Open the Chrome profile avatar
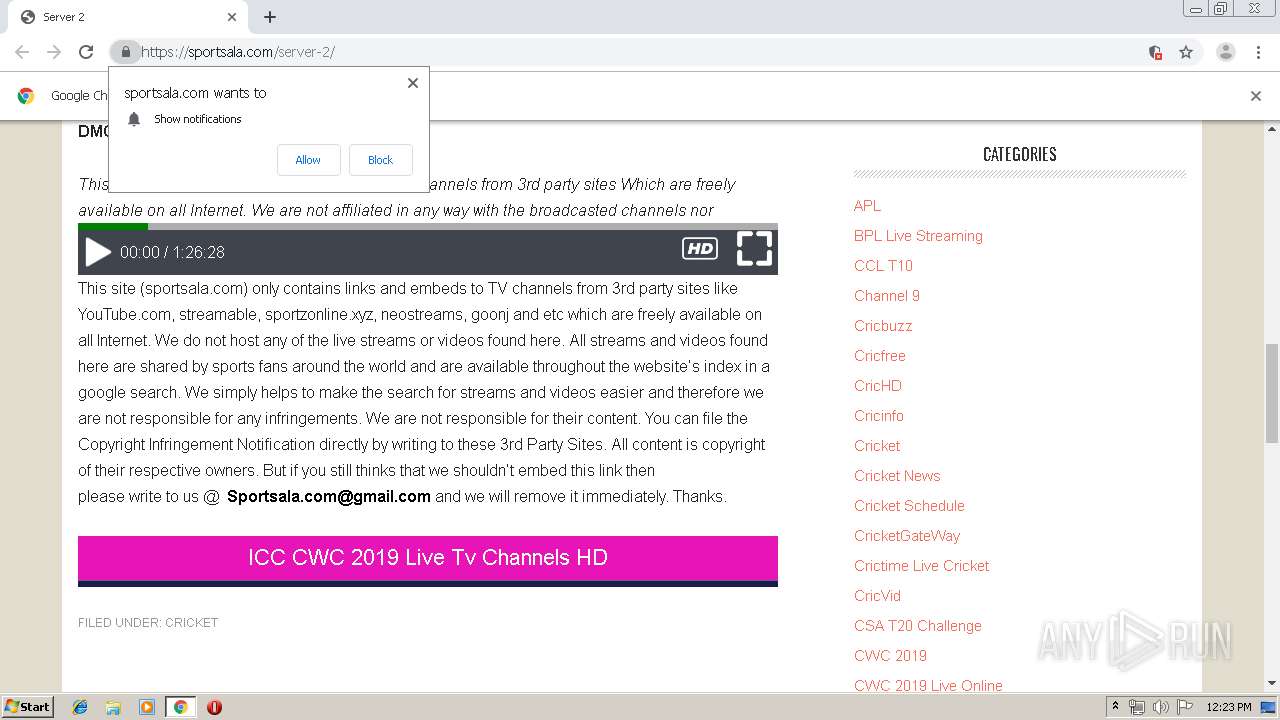The image size is (1280, 720). click(x=1226, y=52)
